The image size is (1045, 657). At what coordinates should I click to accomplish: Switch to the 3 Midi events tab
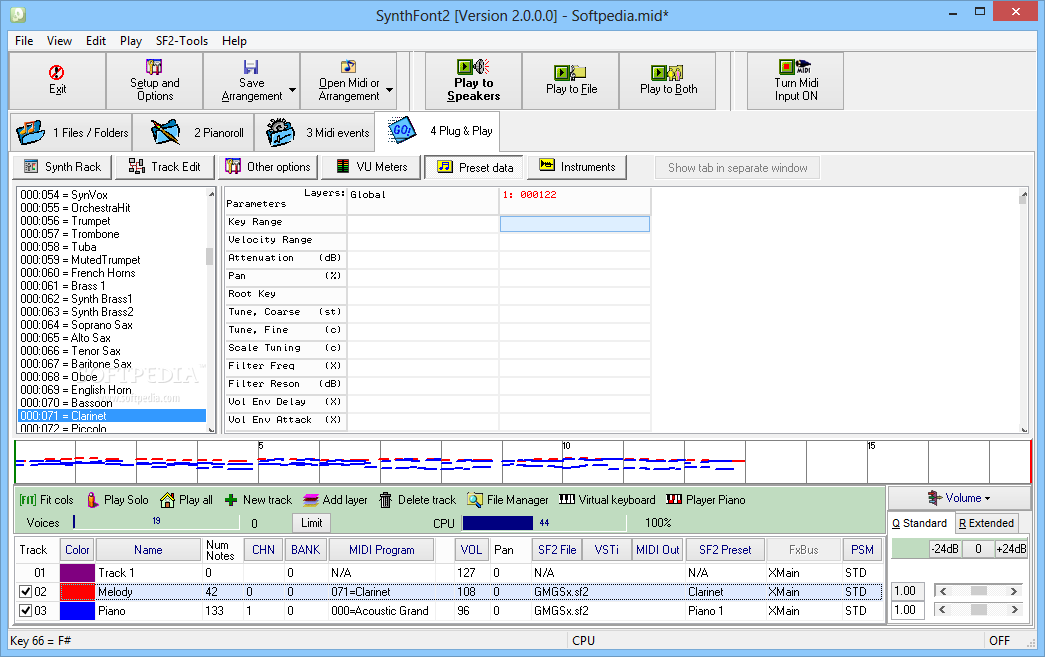tap(315, 133)
